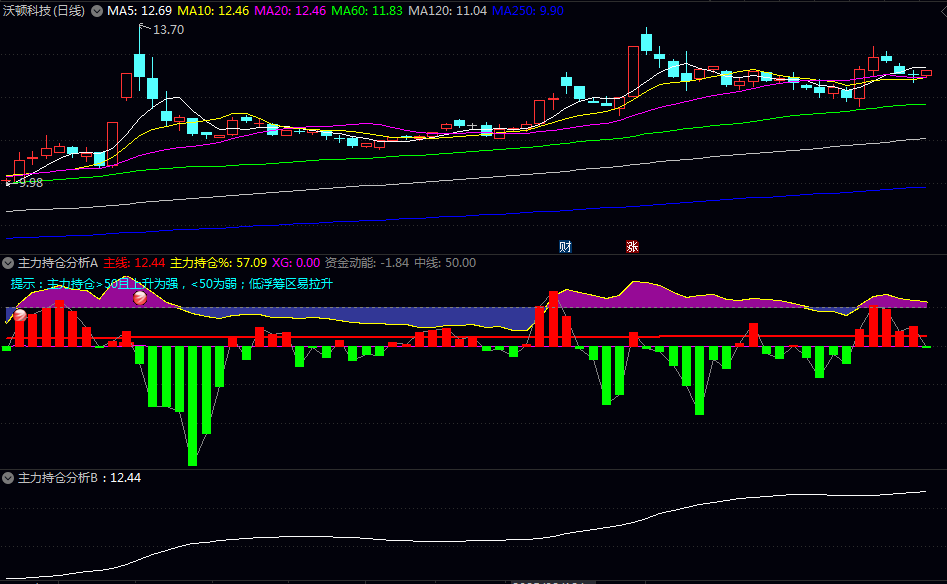This screenshot has width=947, height=584.
Task: Click the MA5: 12.69 label
Action: pos(140,11)
